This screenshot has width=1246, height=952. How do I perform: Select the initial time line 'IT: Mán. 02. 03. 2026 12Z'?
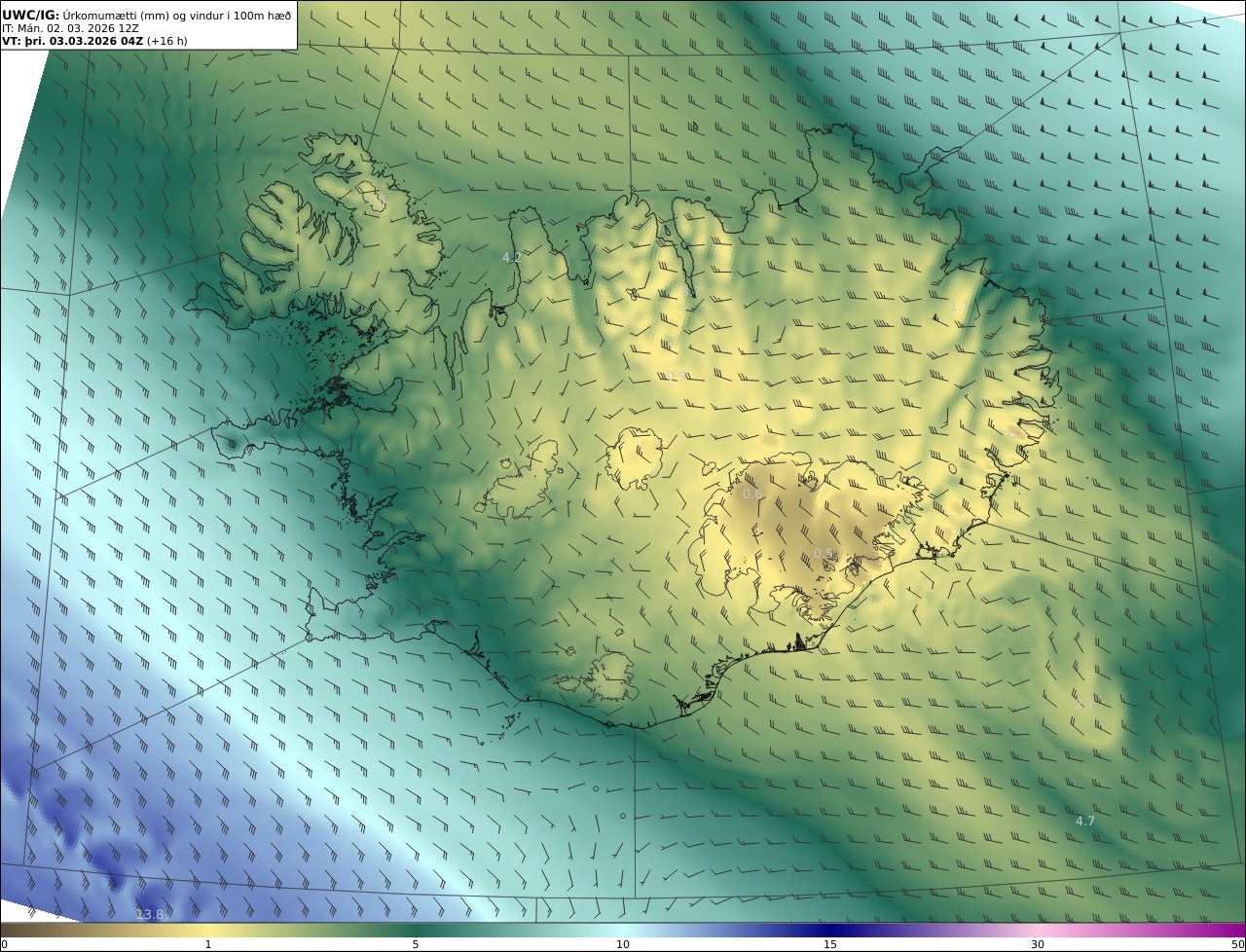coord(70,28)
